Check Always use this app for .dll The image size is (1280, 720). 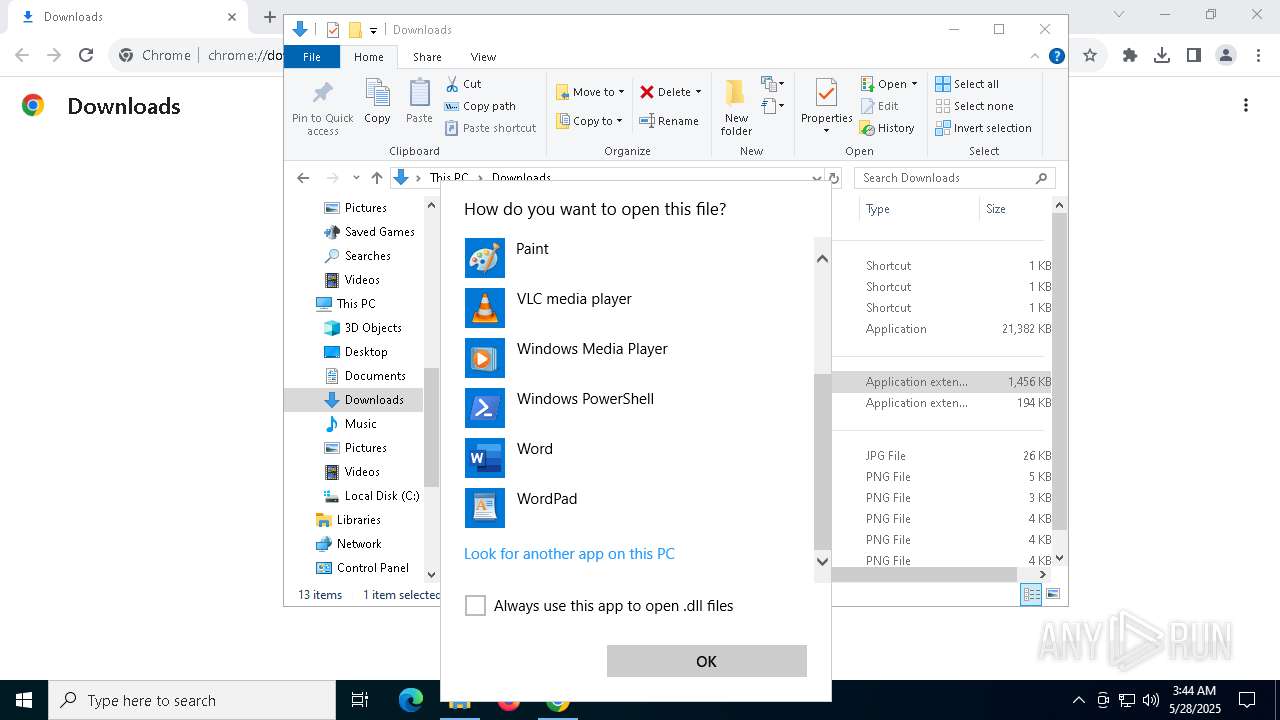tap(476, 606)
